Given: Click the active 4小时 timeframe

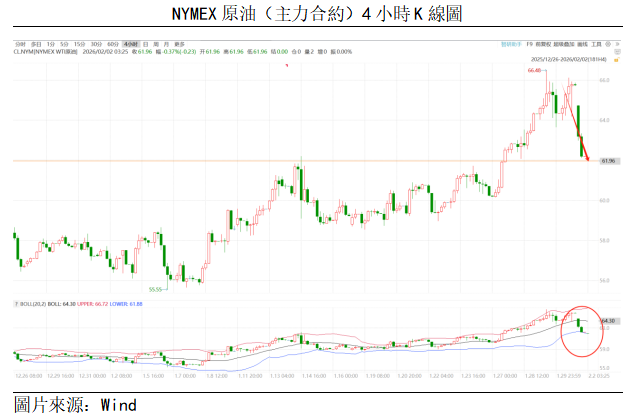Looking at the screenshot, I should 130,44.
